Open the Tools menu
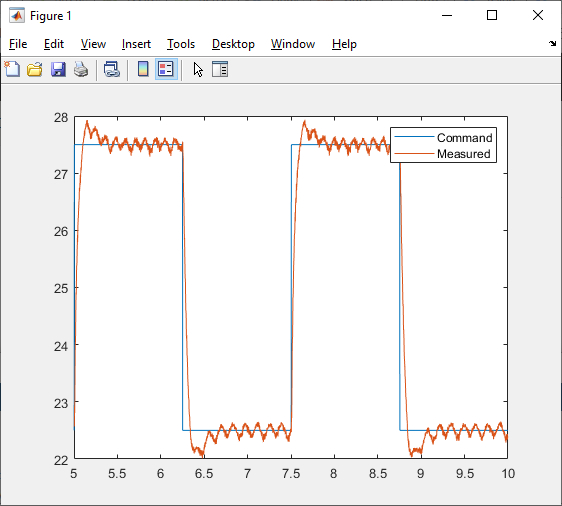 pos(181,44)
